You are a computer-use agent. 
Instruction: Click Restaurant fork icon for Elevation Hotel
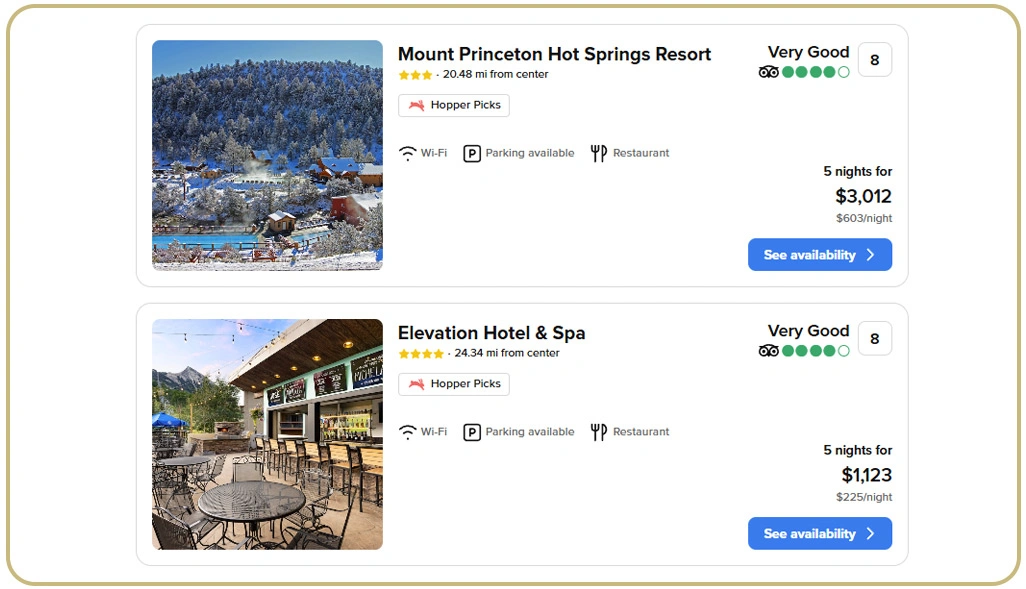click(598, 432)
